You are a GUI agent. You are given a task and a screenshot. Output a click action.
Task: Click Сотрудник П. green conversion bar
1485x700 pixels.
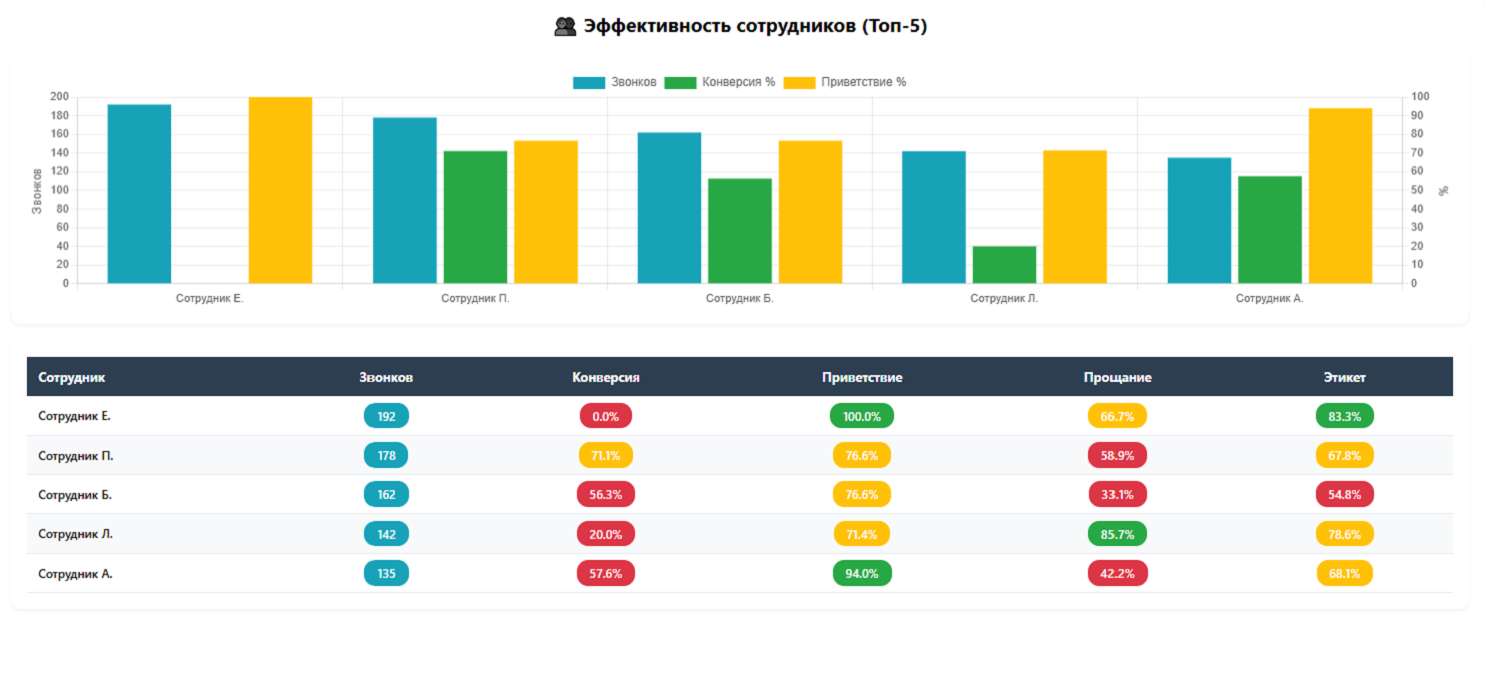[475, 216]
